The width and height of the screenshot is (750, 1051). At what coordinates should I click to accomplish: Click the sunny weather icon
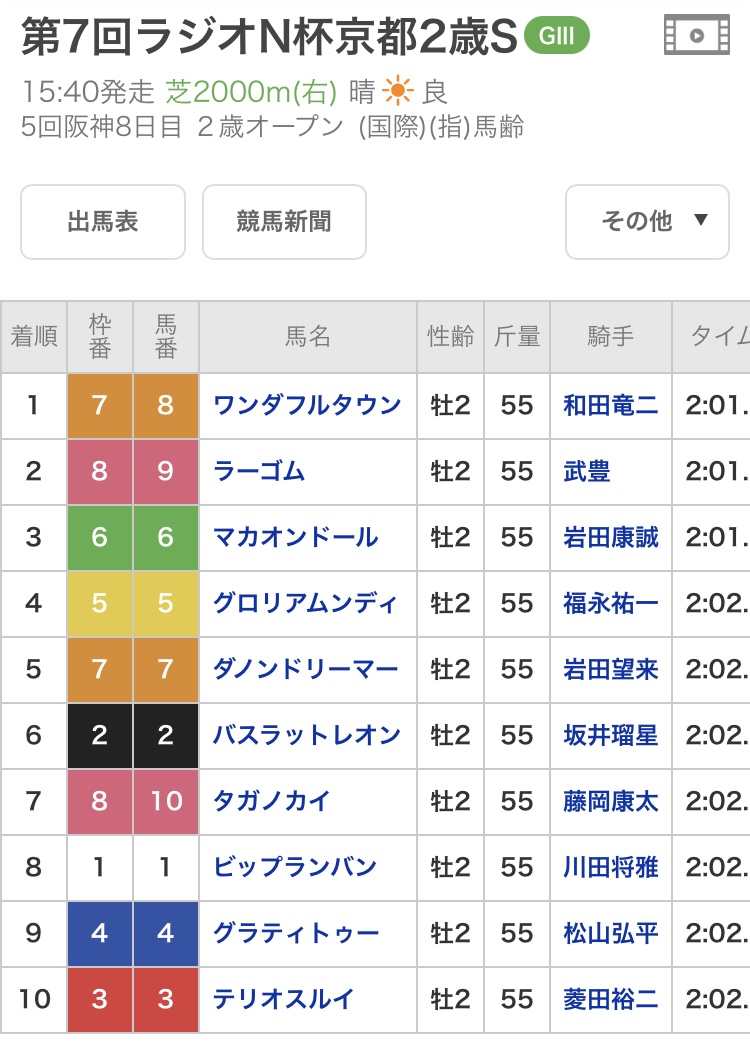[397, 91]
